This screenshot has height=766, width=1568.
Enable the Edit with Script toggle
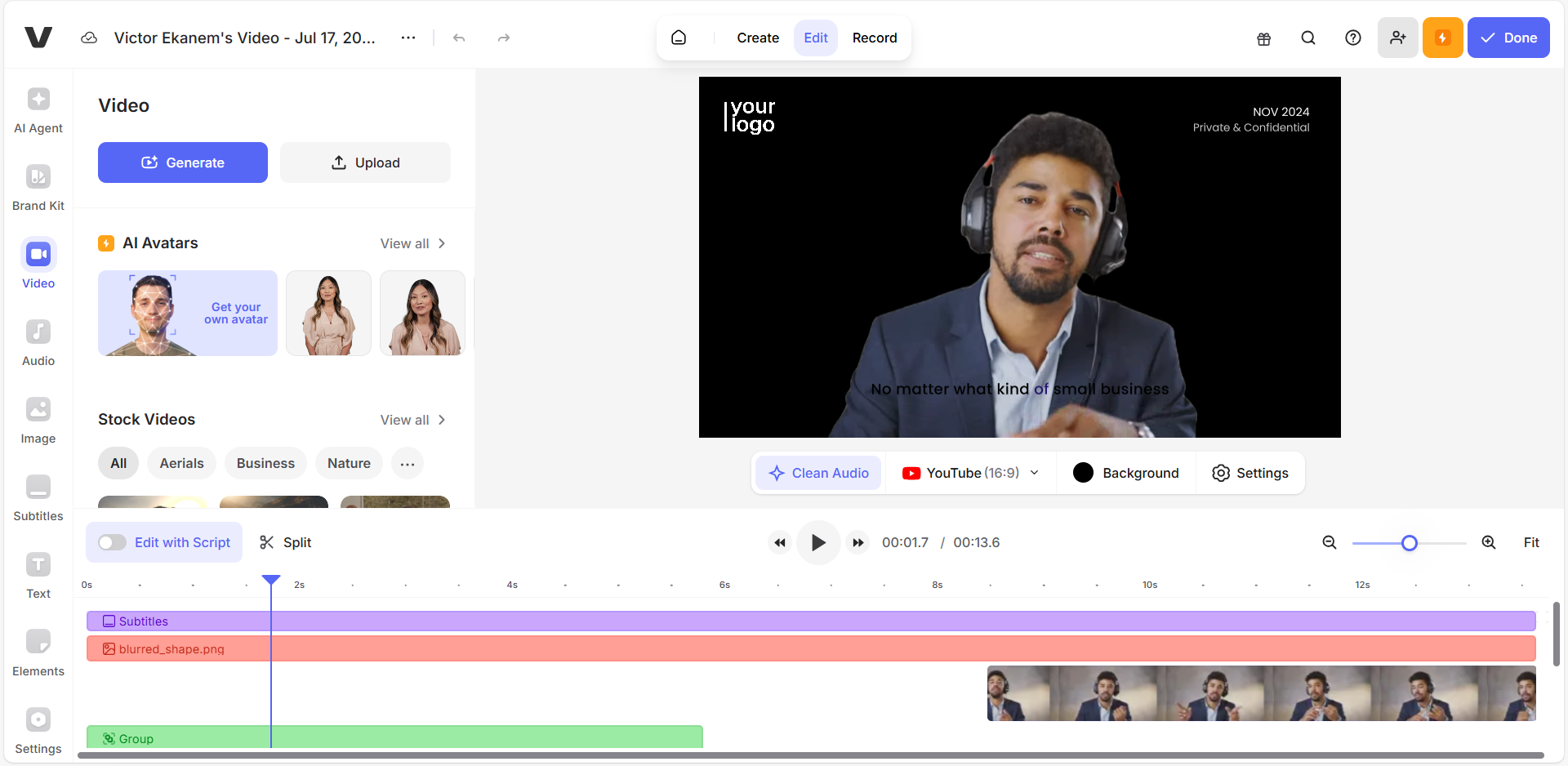112,542
